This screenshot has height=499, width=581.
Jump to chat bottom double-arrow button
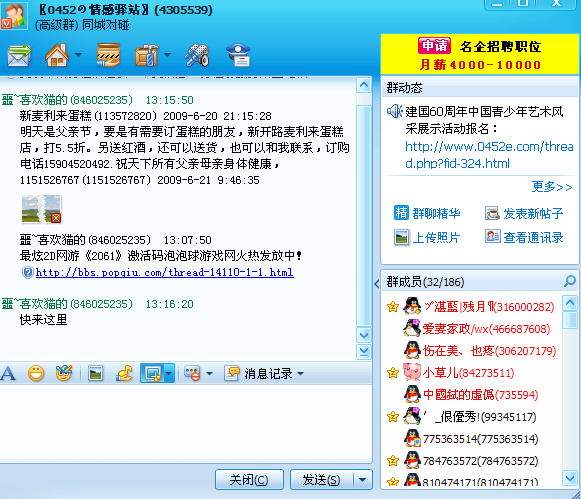[364, 351]
